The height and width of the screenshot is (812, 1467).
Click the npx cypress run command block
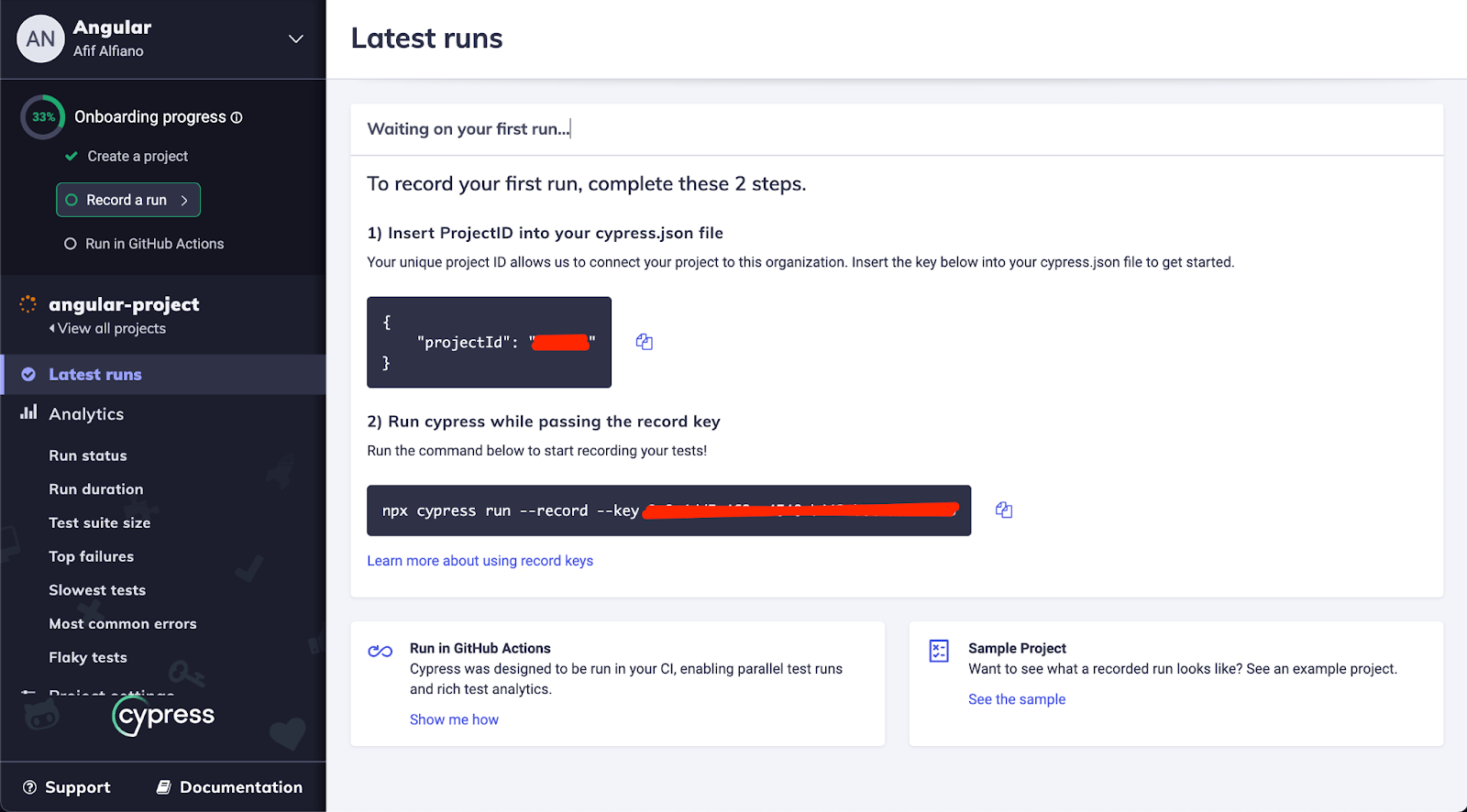tap(668, 510)
